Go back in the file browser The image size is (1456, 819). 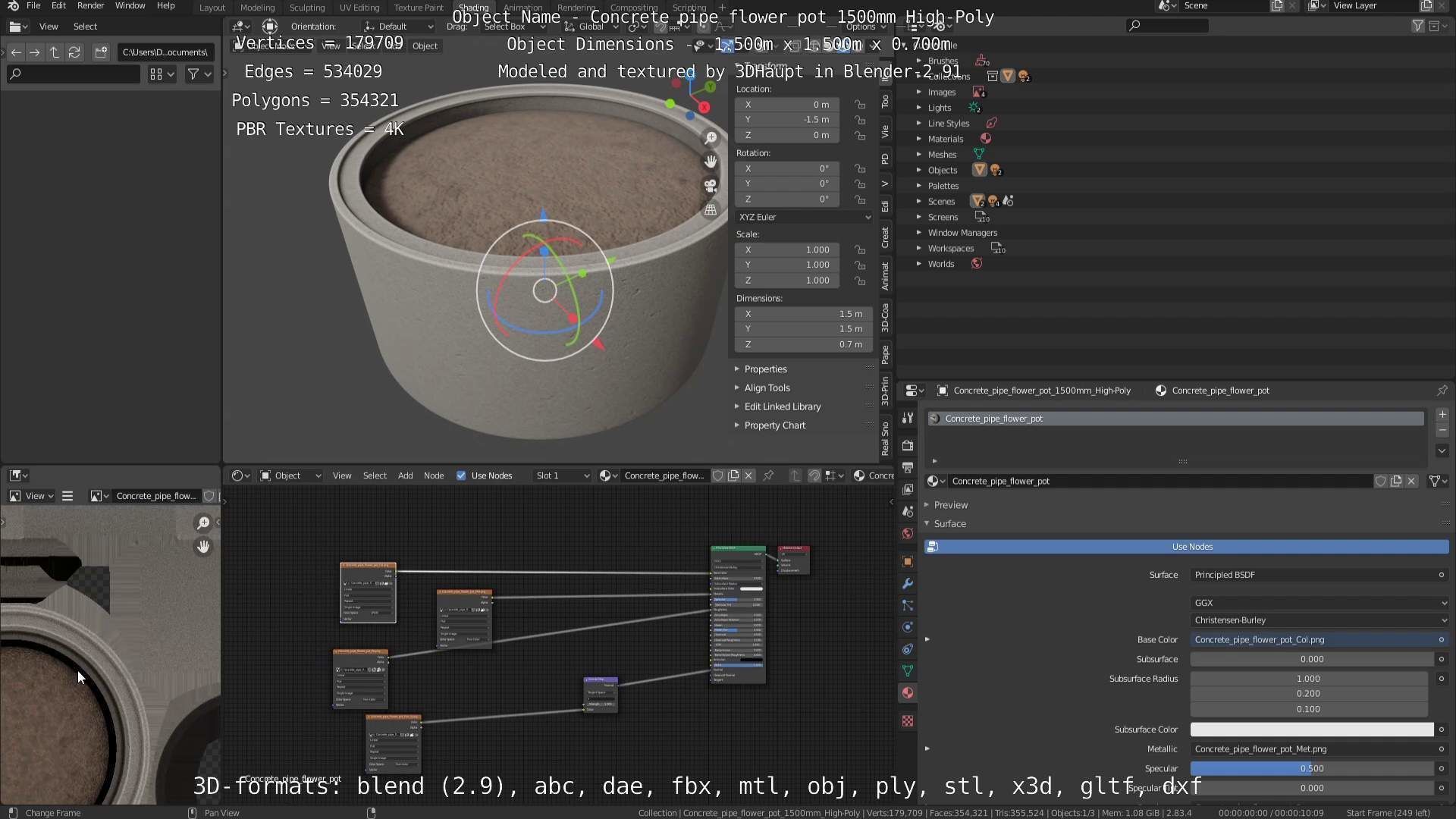pos(16,52)
